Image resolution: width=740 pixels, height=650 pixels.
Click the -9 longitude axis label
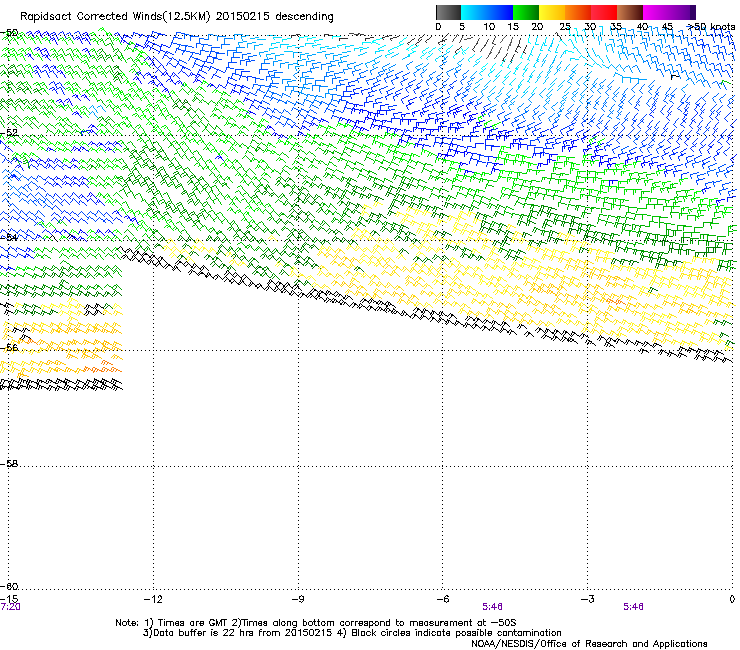coord(298,599)
